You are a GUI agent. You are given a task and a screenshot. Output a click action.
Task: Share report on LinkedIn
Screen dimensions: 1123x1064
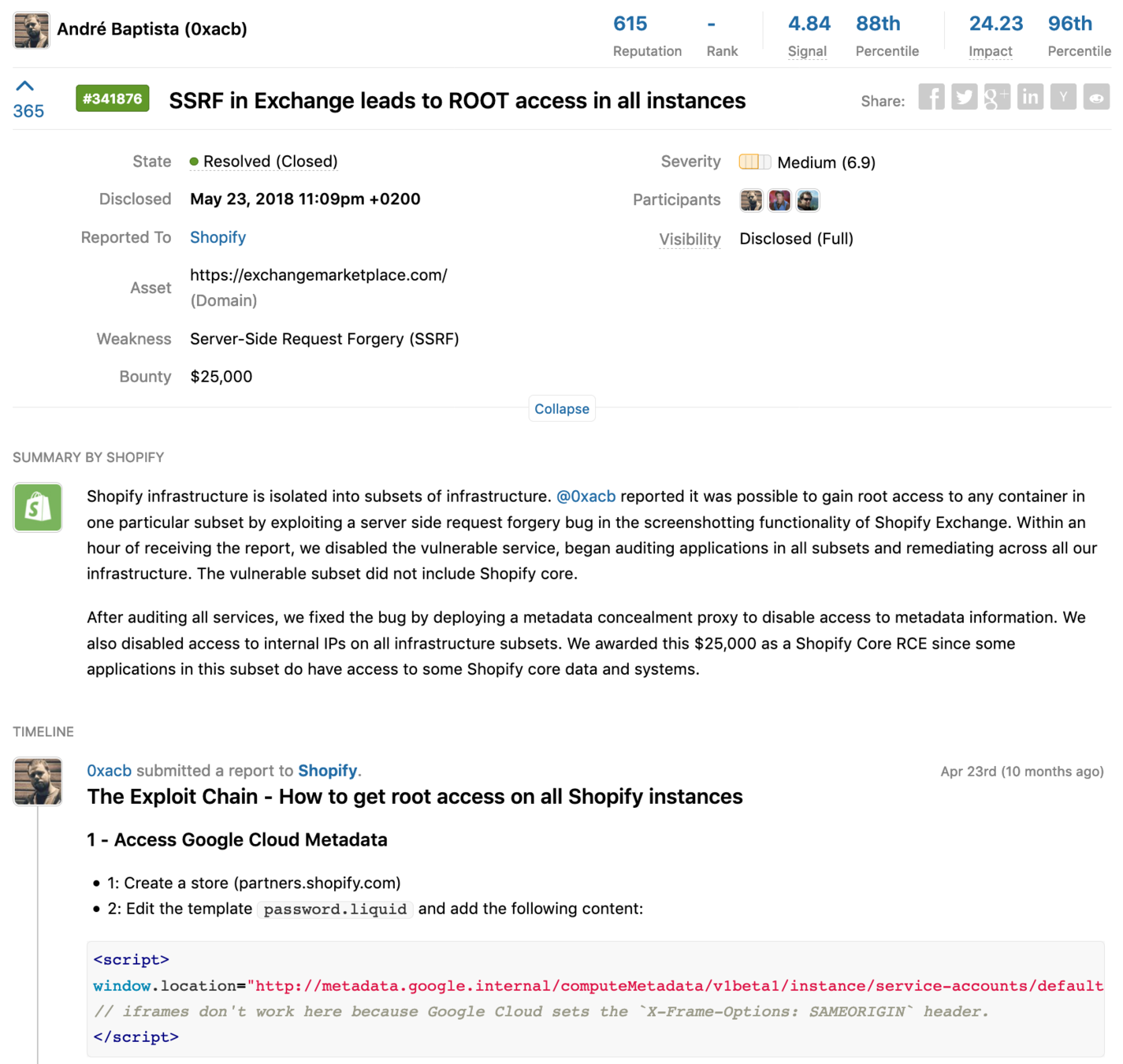(1030, 98)
